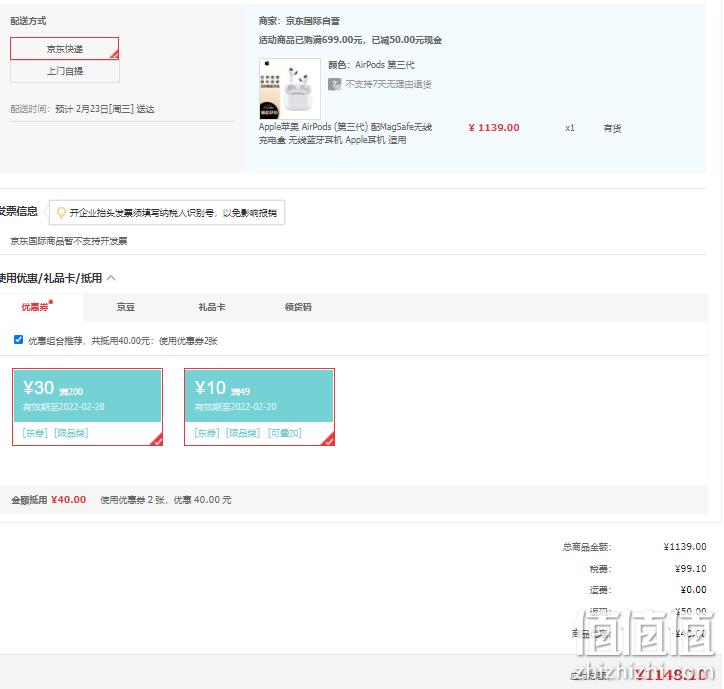The width and height of the screenshot is (724, 689).
Task: Click 运费 ¥0.00 value
Action: point(693,590)
